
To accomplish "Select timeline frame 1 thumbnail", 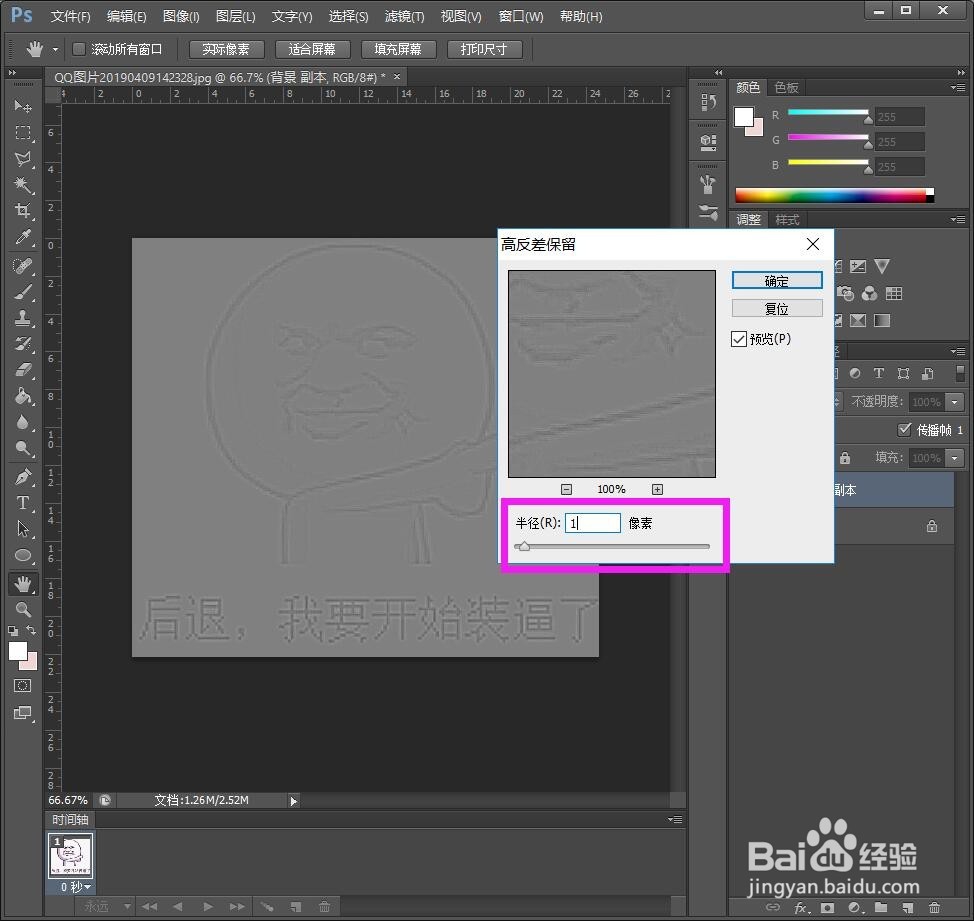I will (x=70, y=855).
